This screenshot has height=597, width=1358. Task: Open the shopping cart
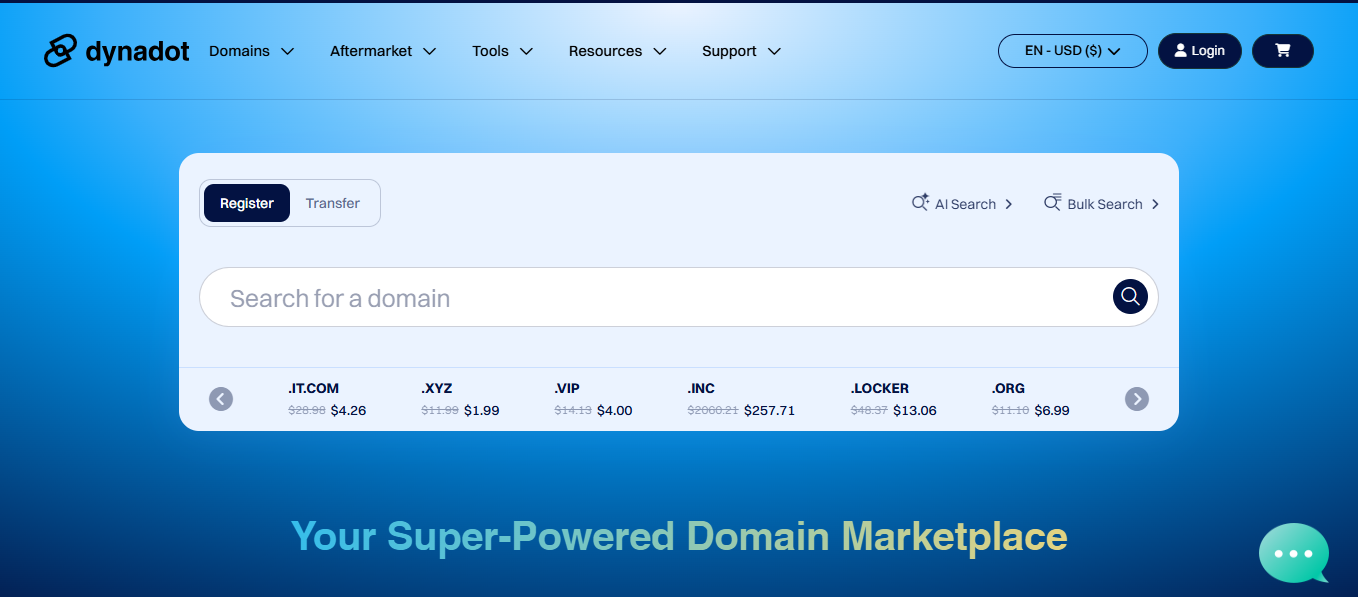click(1283, 51)
